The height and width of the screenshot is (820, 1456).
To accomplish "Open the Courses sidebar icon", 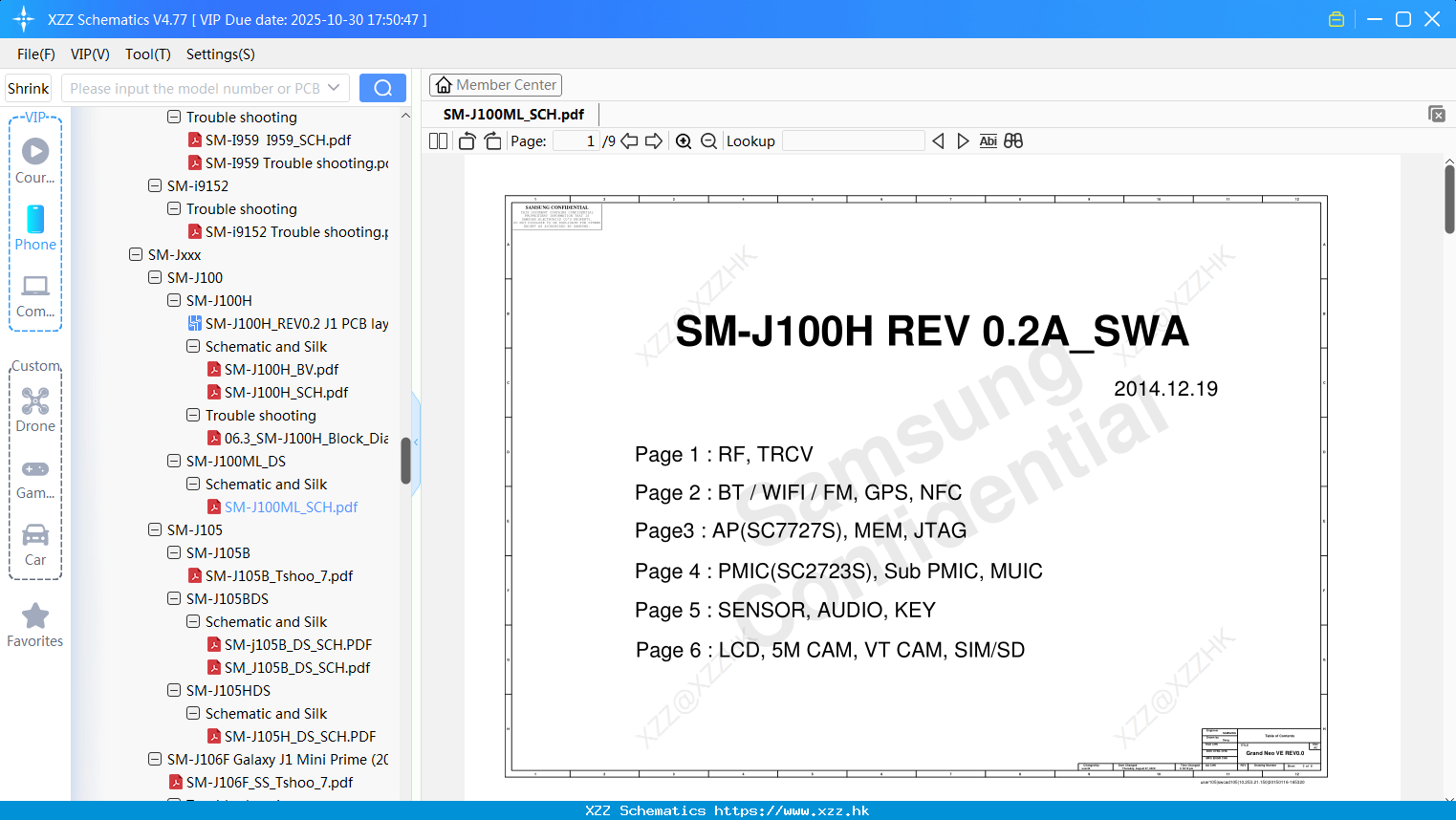I will [35, 161].
